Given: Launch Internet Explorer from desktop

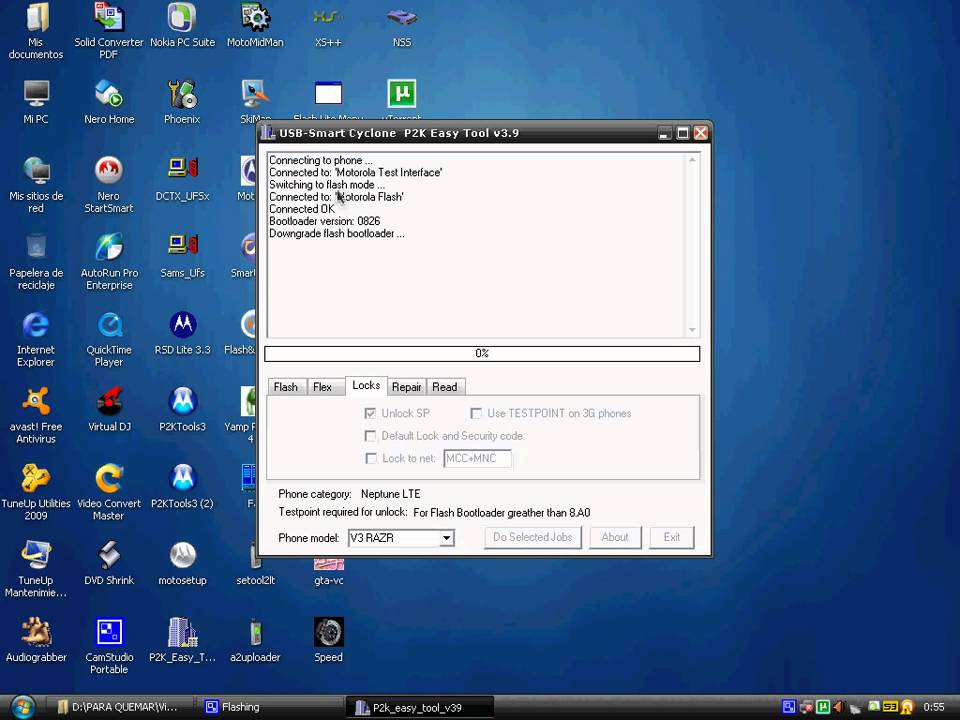Looking at the screenshot, I should click(x=36, y=339).
